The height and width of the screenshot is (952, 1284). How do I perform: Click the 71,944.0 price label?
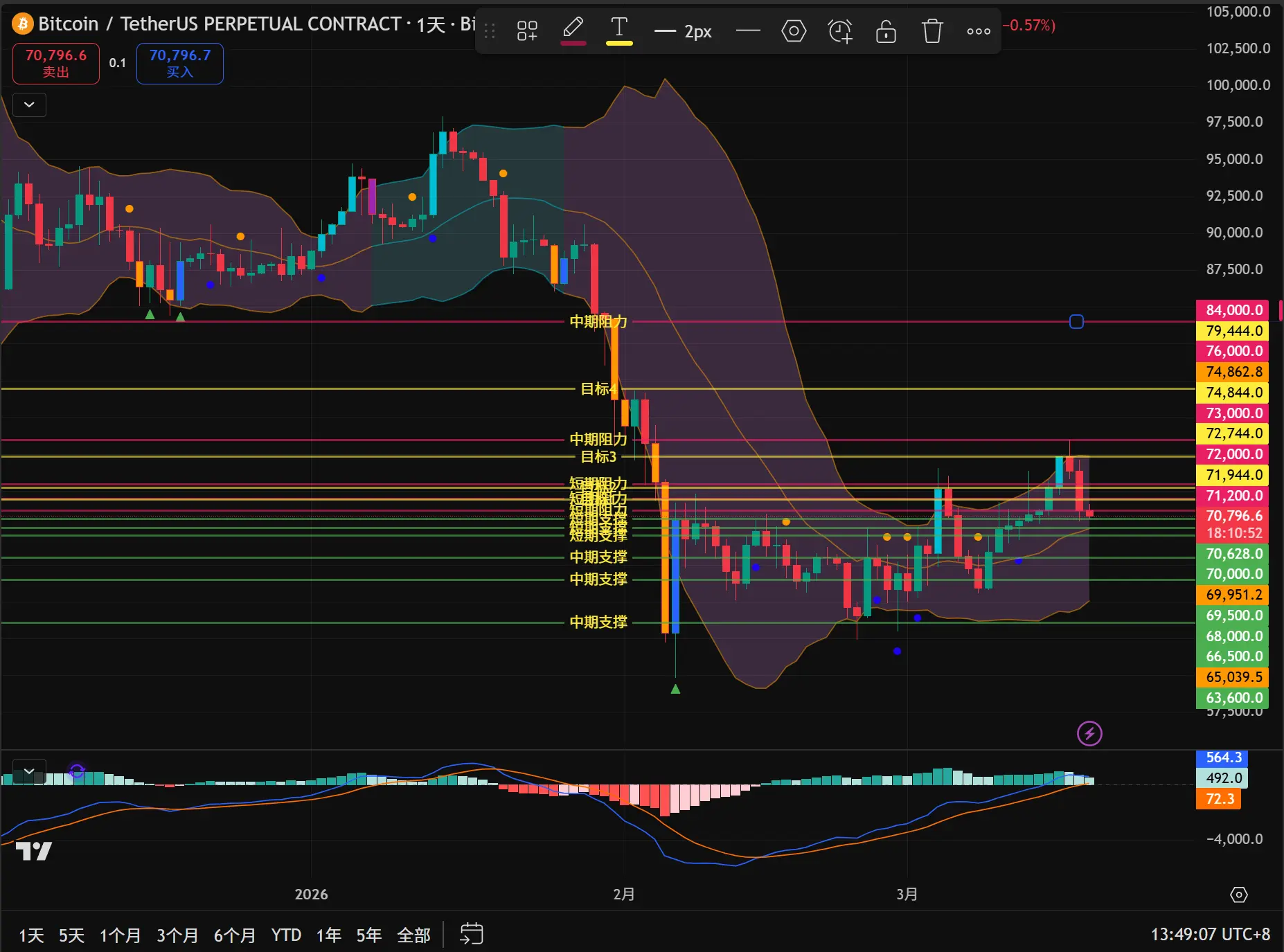pyautogui.click(x=1233, y=475)
